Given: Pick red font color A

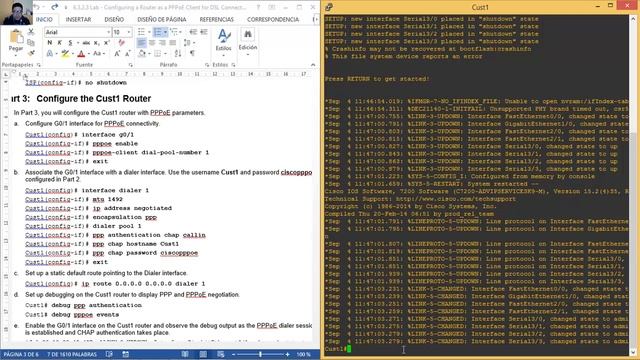Looking at the screenshot, I should 81,53.
